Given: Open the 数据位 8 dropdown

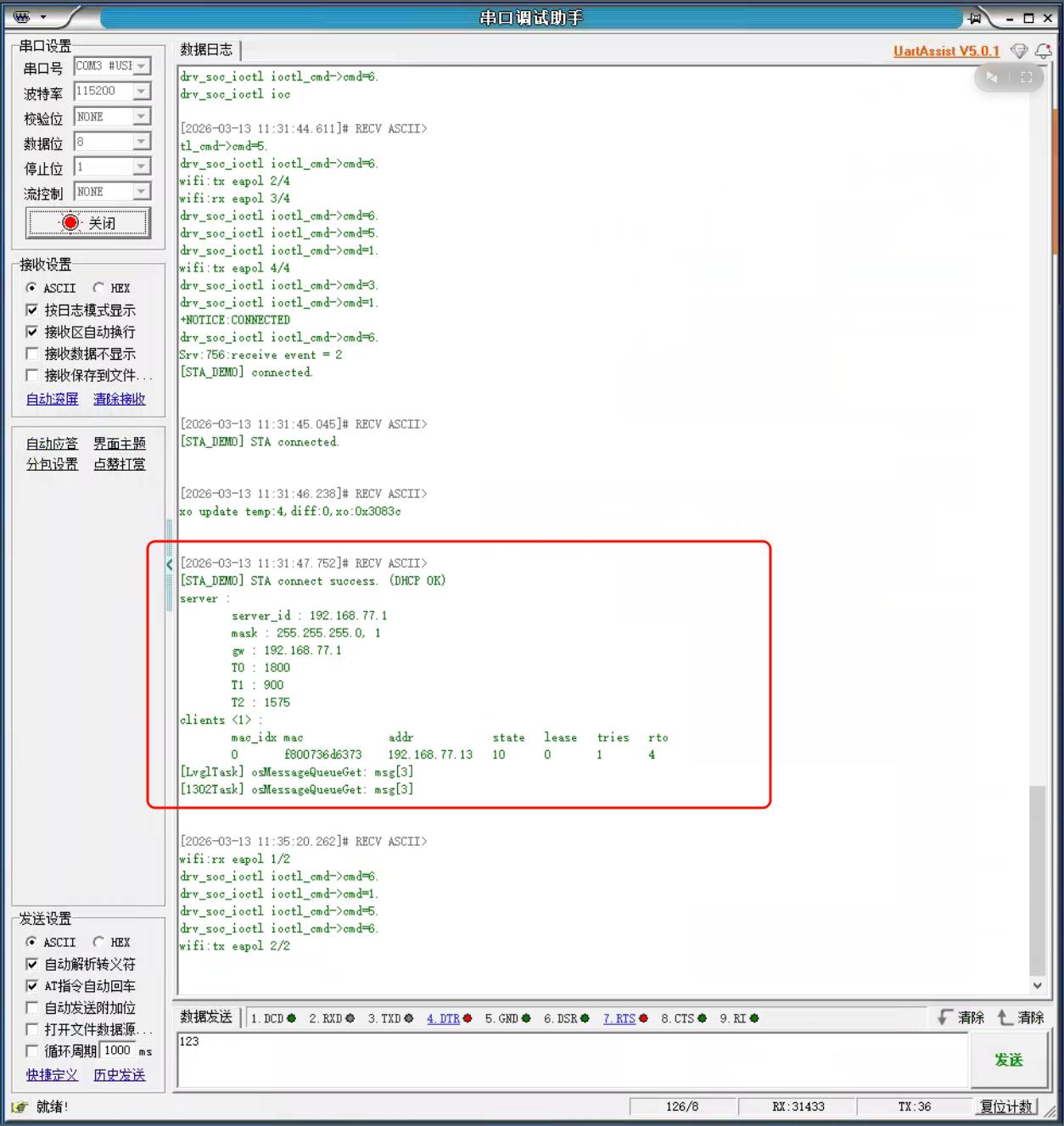Looking at the screenshot, I should tap(142, 142).
